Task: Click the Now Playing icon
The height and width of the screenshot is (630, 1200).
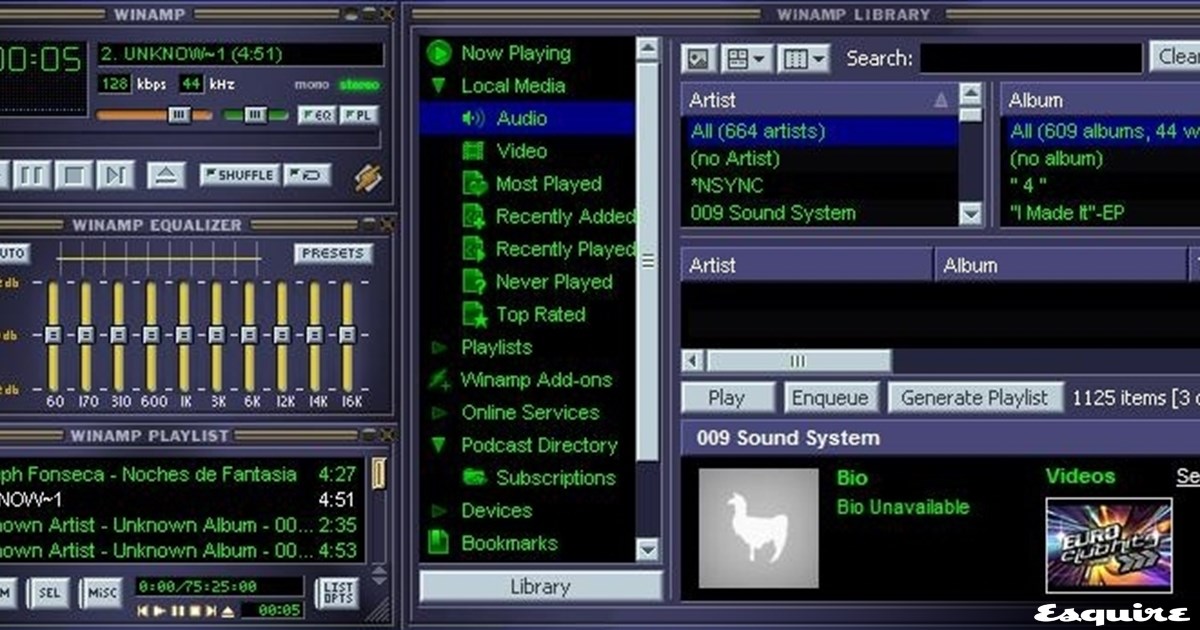Action: [439, 54]
